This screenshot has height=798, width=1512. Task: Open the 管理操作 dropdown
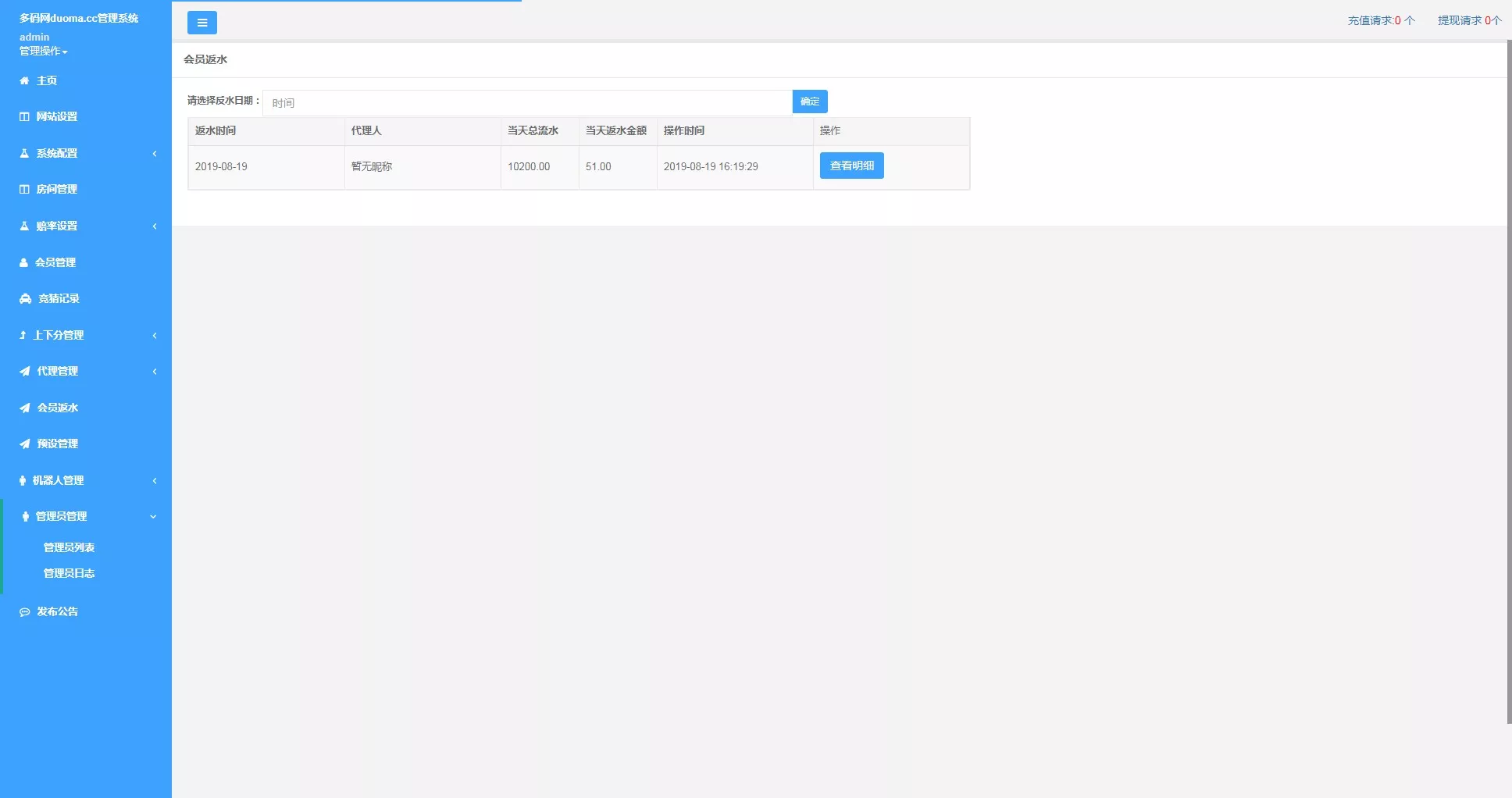(x=42, y=51)
